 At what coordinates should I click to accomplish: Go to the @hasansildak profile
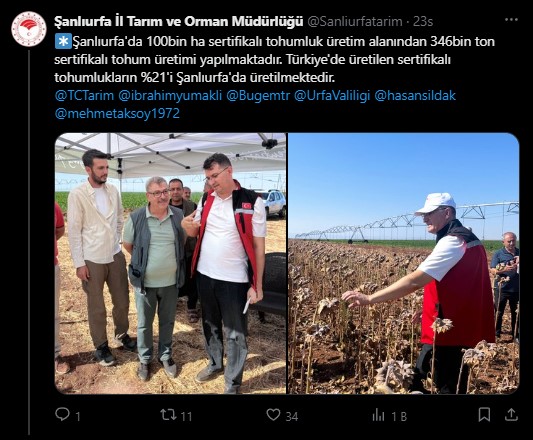[415, 96]
